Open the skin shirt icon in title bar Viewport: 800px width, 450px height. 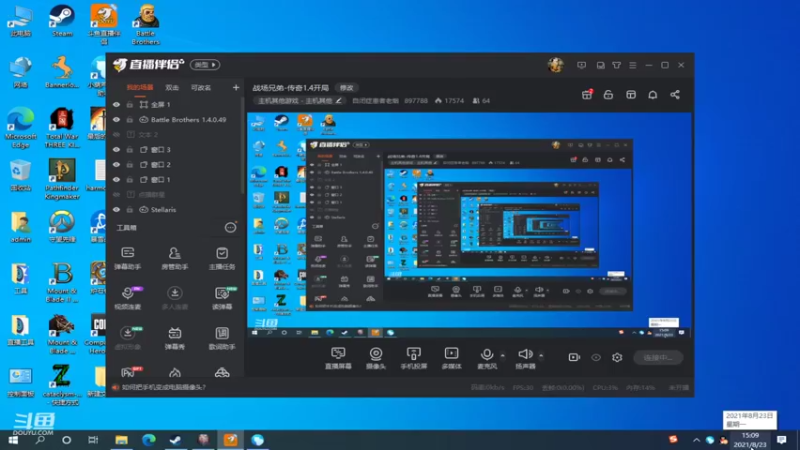coord(616,65)
